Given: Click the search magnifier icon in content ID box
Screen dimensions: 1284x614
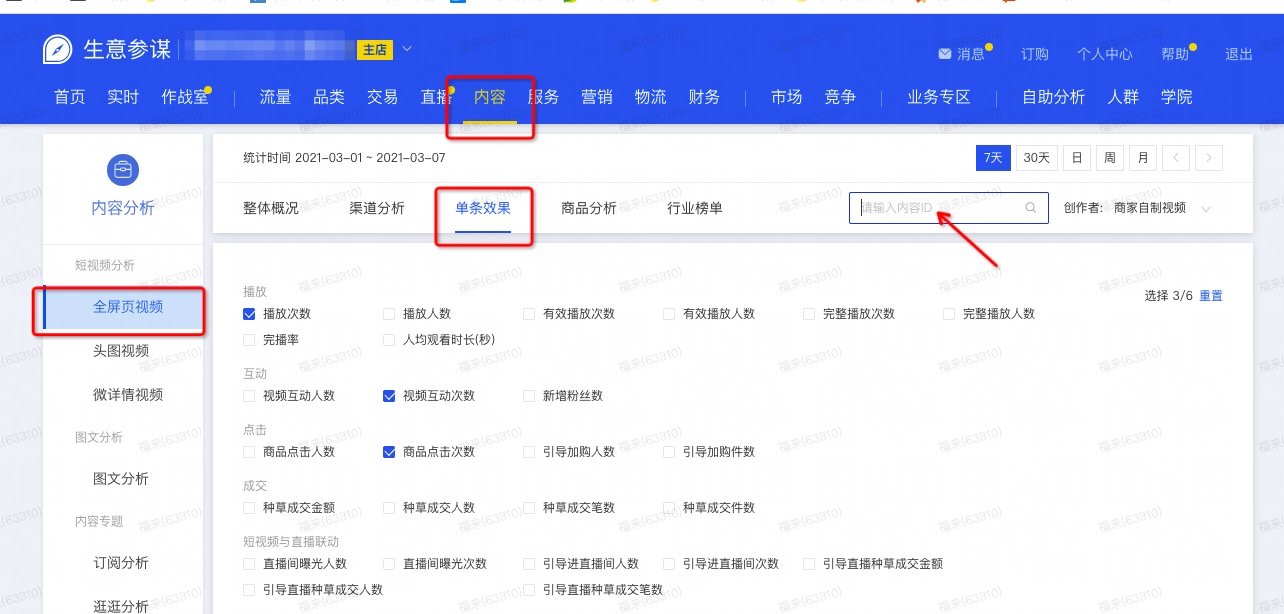Looking at the screenshot, I should pyautogui.click(x=1031, y=208).
